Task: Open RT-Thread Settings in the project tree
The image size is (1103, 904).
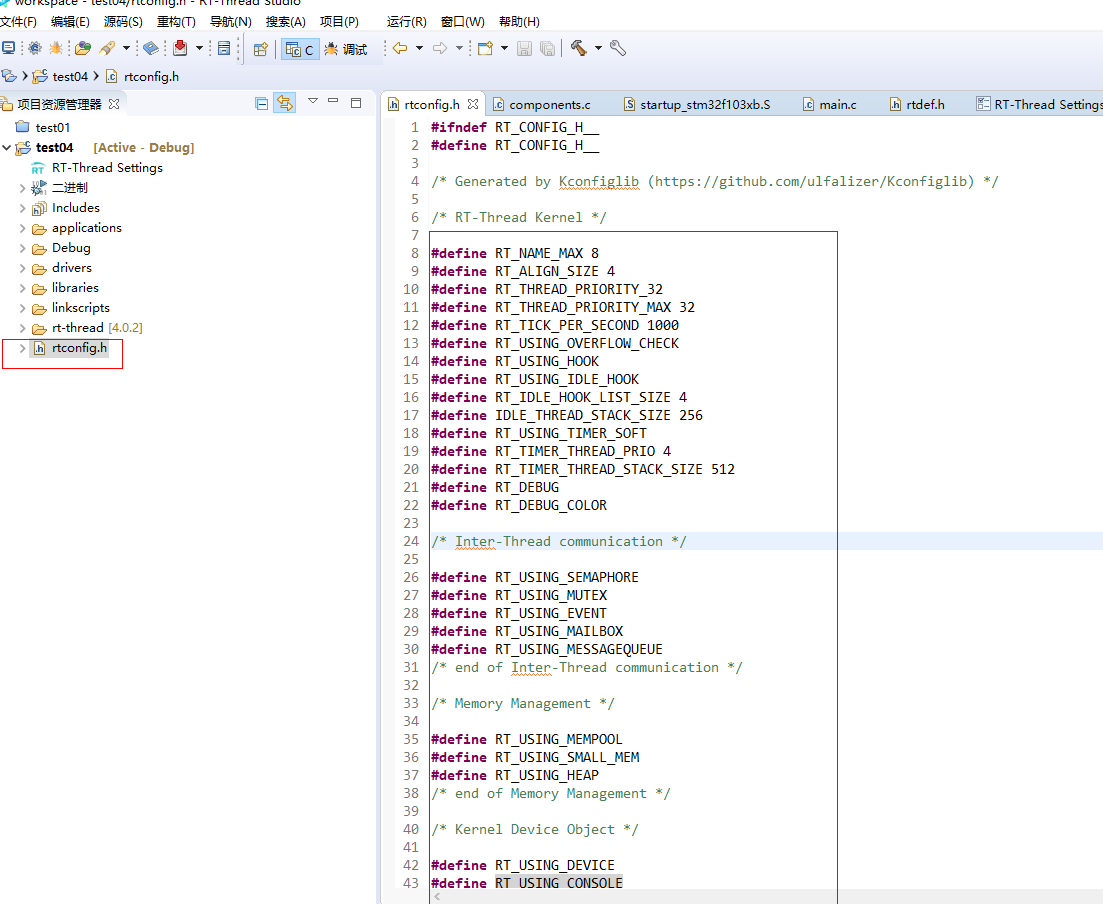Action: click(x=97, y=167)
